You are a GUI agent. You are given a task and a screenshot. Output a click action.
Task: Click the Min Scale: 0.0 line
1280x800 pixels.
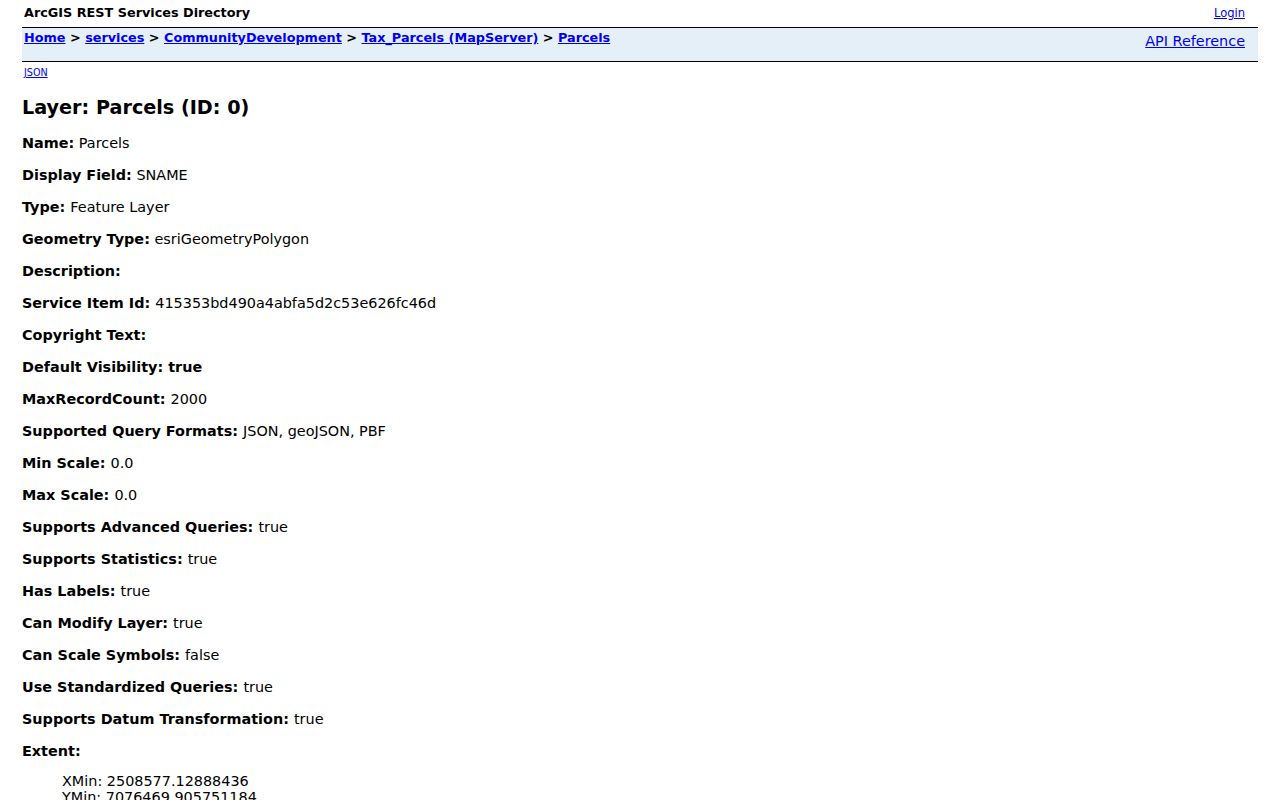tap(78, 463)
